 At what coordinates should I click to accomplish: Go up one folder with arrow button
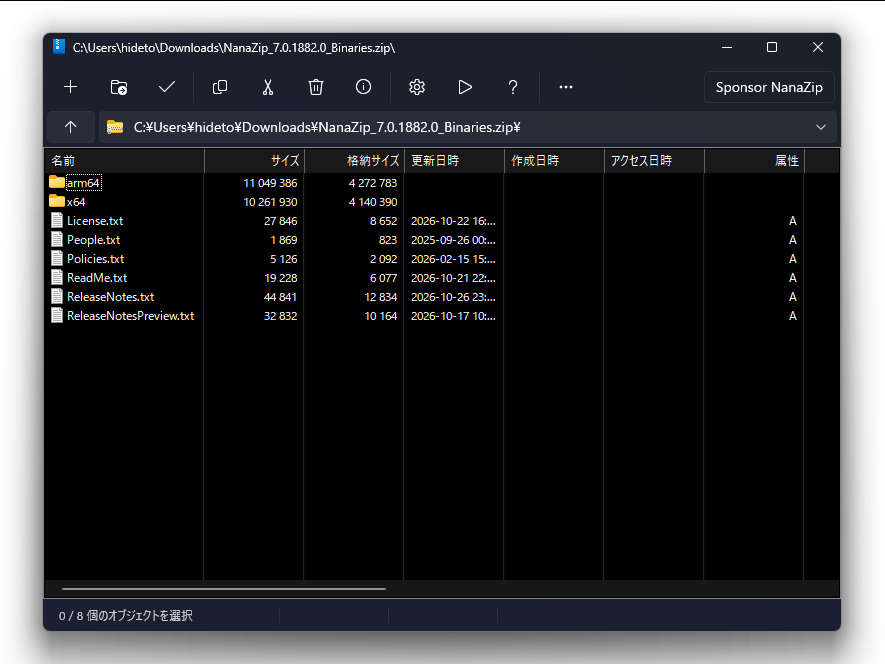click(x=71, y=127)
